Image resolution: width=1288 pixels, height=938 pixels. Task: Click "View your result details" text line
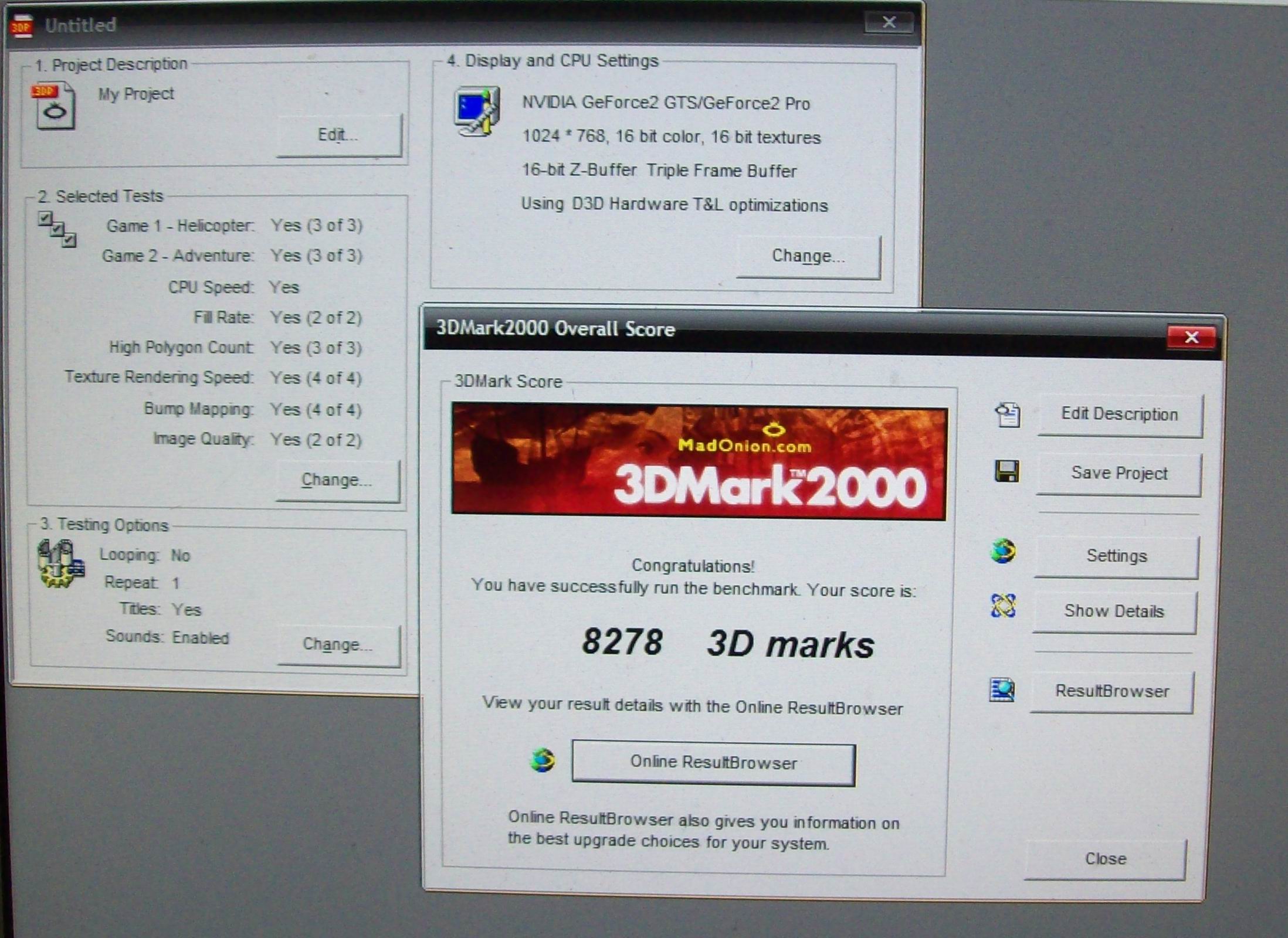693,705
